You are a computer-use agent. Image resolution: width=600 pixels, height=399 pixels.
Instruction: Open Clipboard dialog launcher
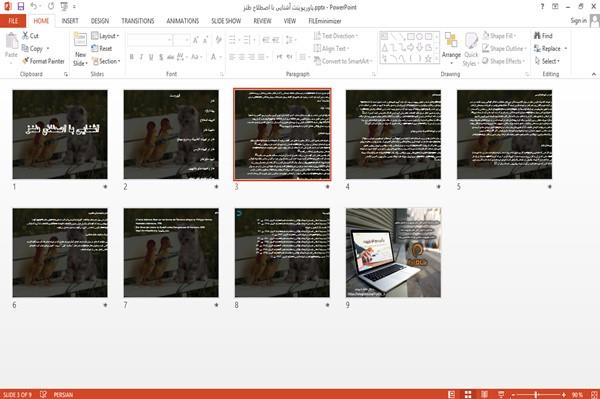[66, 74]
